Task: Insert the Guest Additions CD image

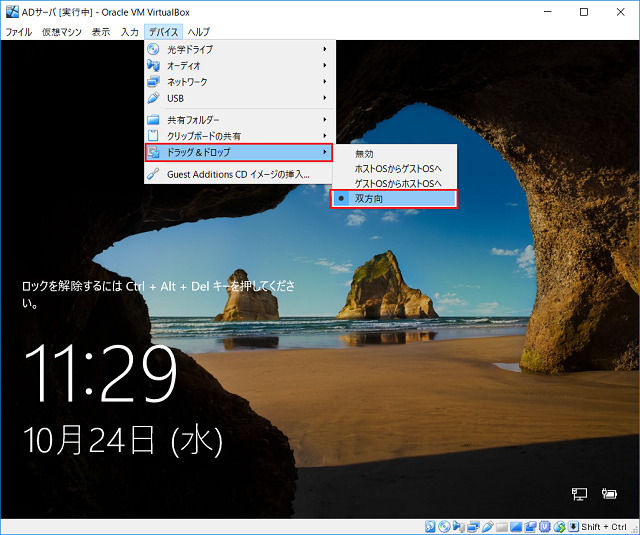Action: pyautogui.click(x=240, y=174)
